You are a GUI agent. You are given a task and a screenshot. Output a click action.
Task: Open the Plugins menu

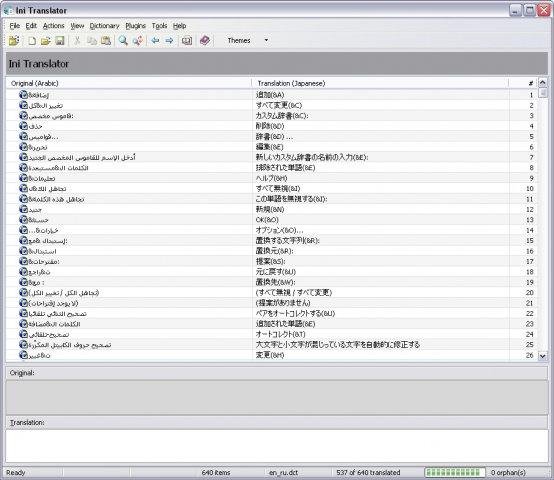point(136,26)
